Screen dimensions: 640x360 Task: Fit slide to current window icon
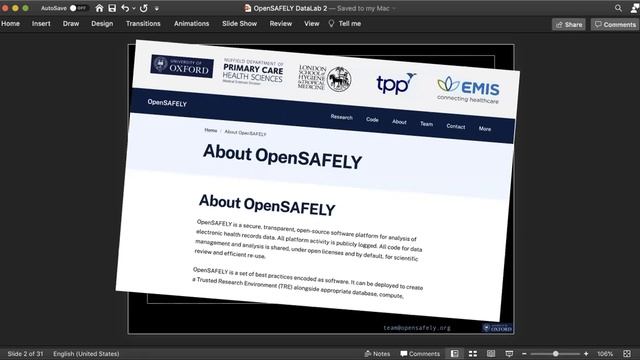click(627, 353)
